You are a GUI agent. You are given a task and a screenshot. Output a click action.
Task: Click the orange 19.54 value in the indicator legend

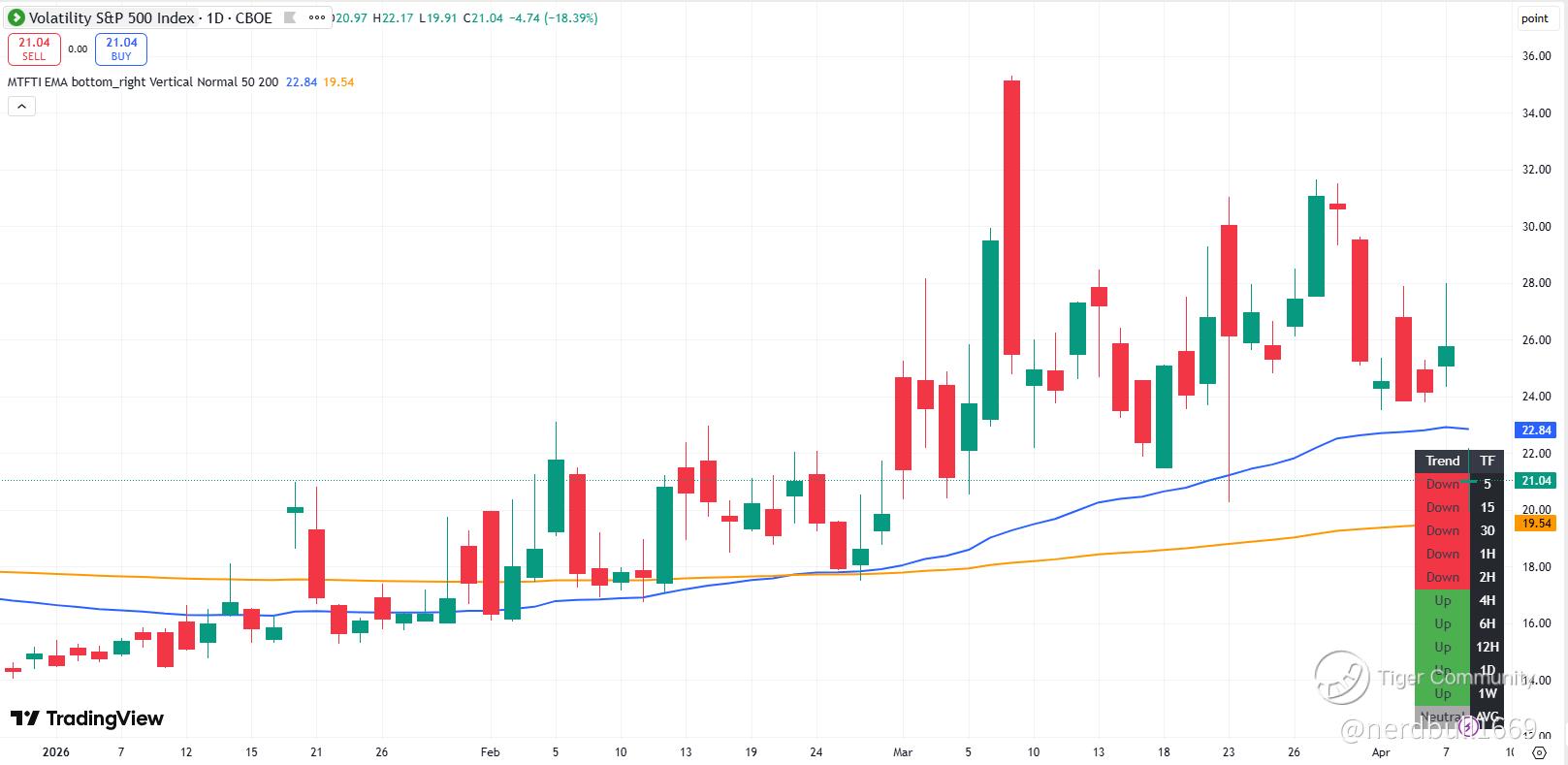pyautogui.click(x=338, y=82)
